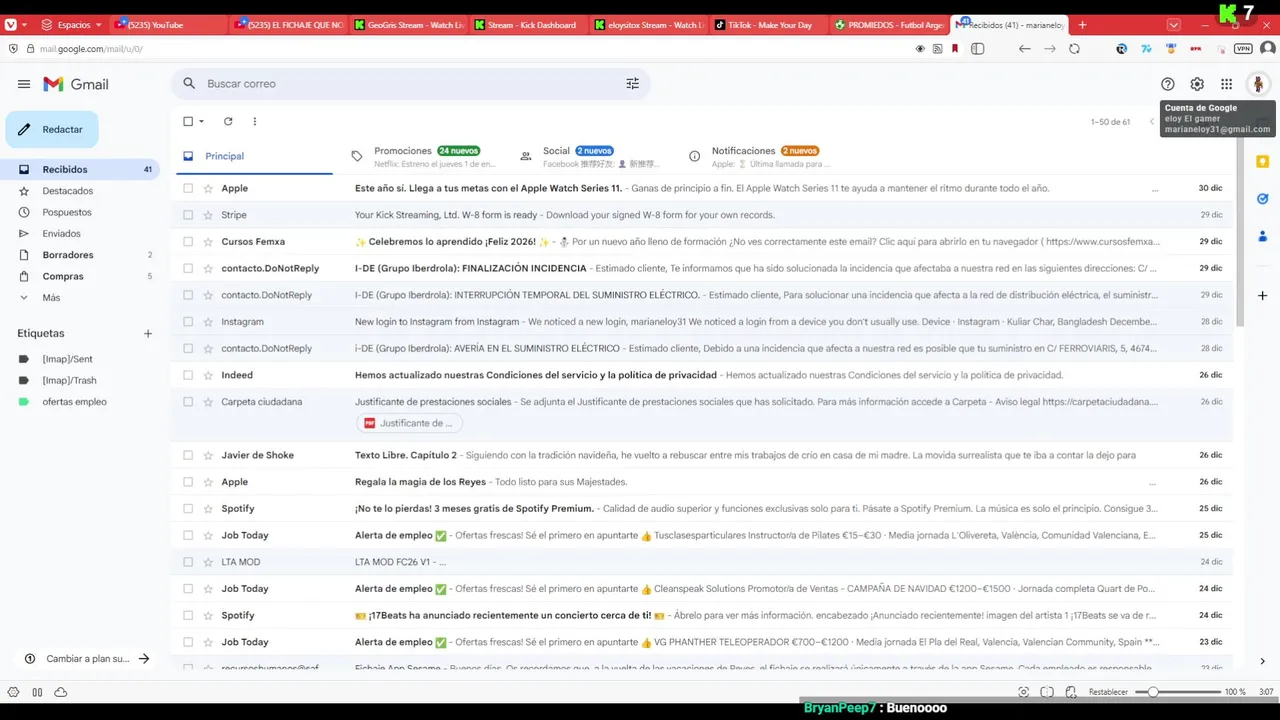1280x720 pixels.
Task: Open Gmail settings gear
Action: (x=1197, y=84)
